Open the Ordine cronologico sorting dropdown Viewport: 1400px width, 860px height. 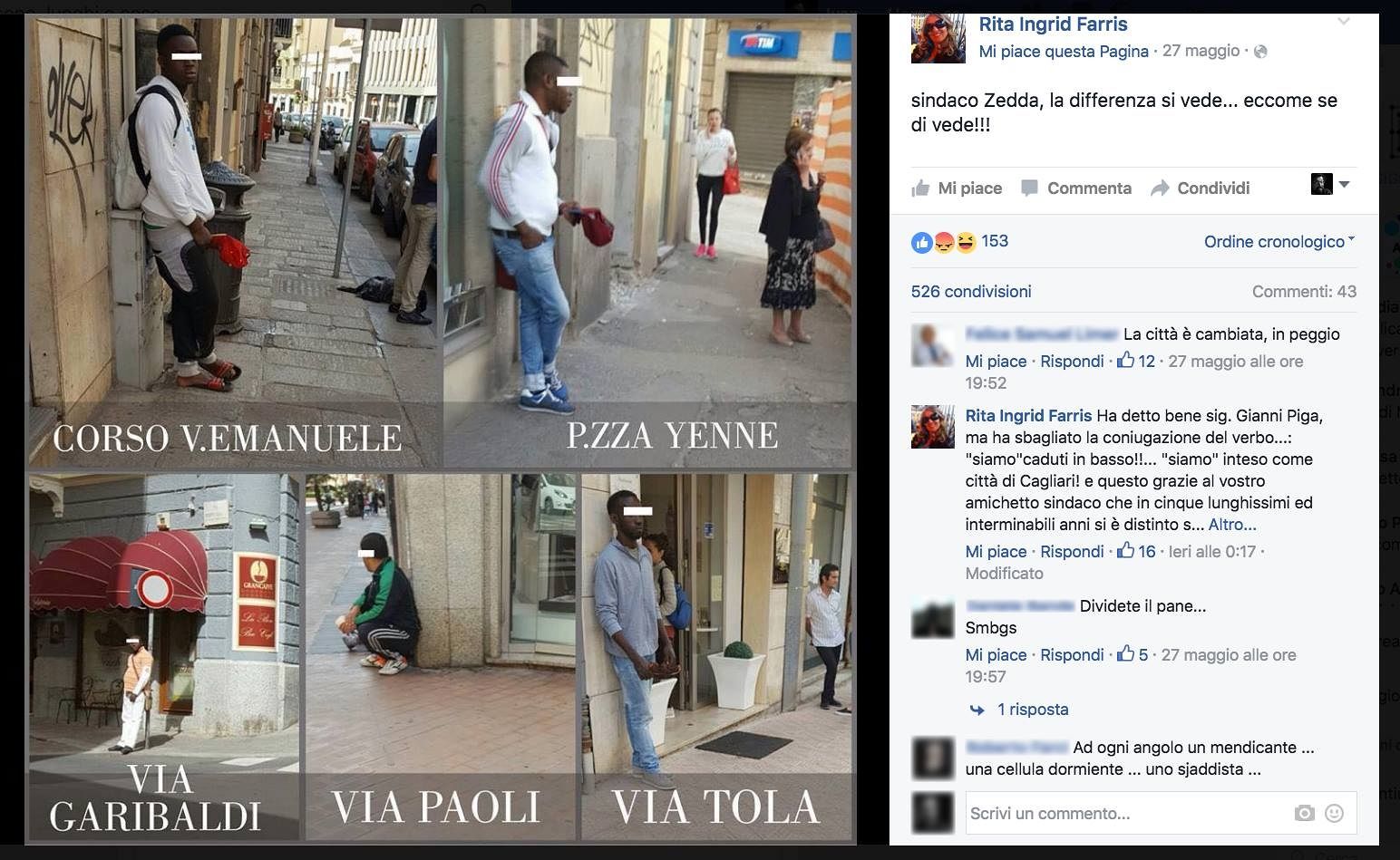tap(1279, 242)
